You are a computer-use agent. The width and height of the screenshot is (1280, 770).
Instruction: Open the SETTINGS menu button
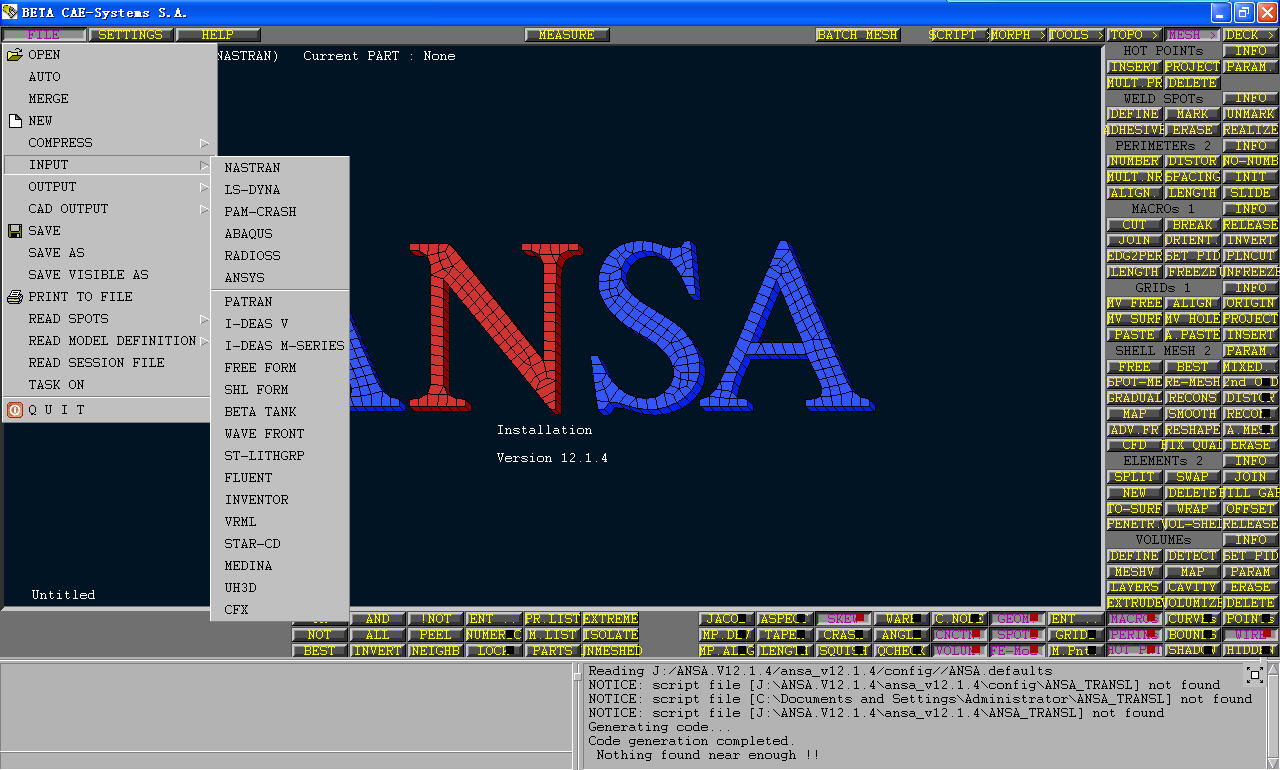[x=130, y=35]
